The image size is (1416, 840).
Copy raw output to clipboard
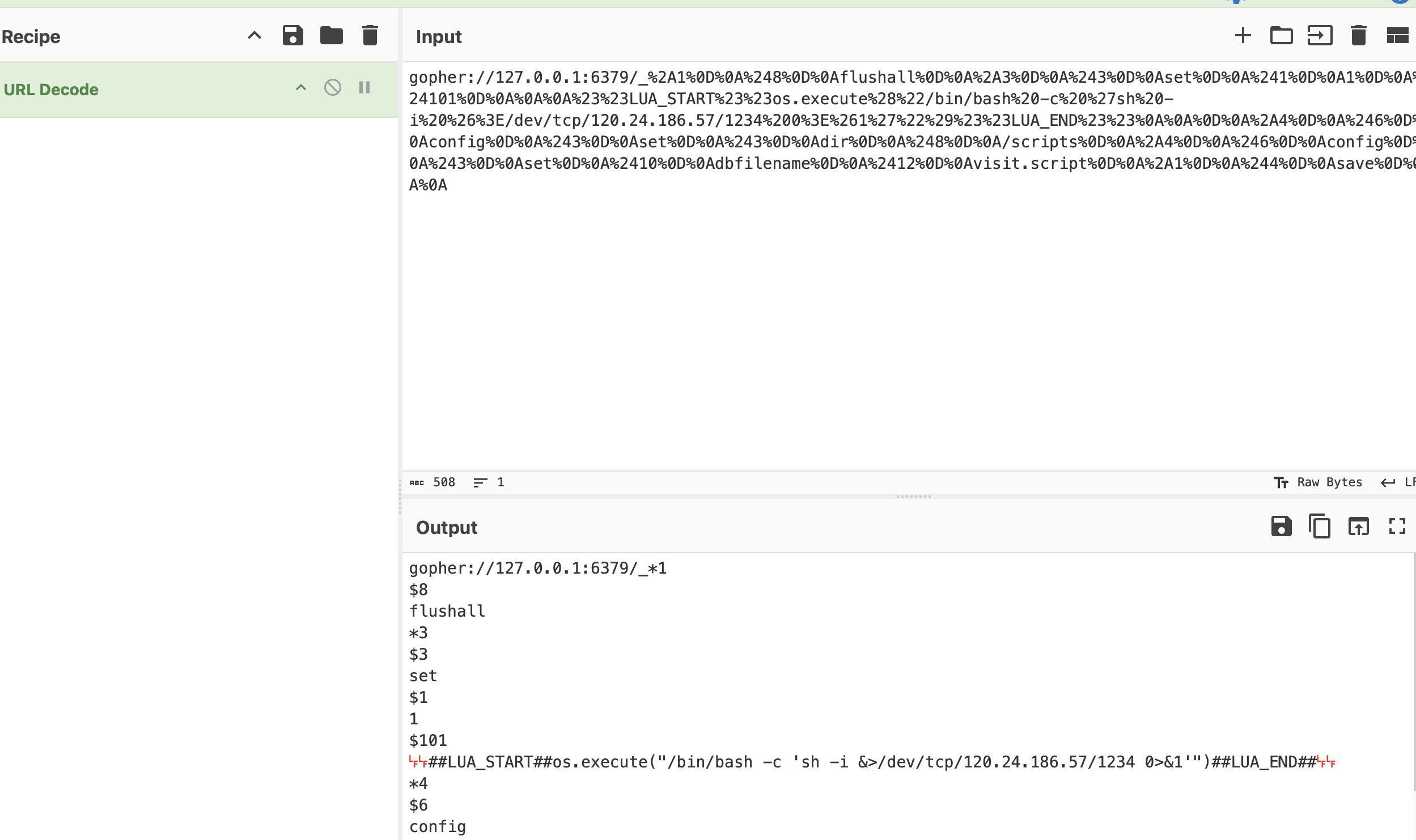point(1320,527)
